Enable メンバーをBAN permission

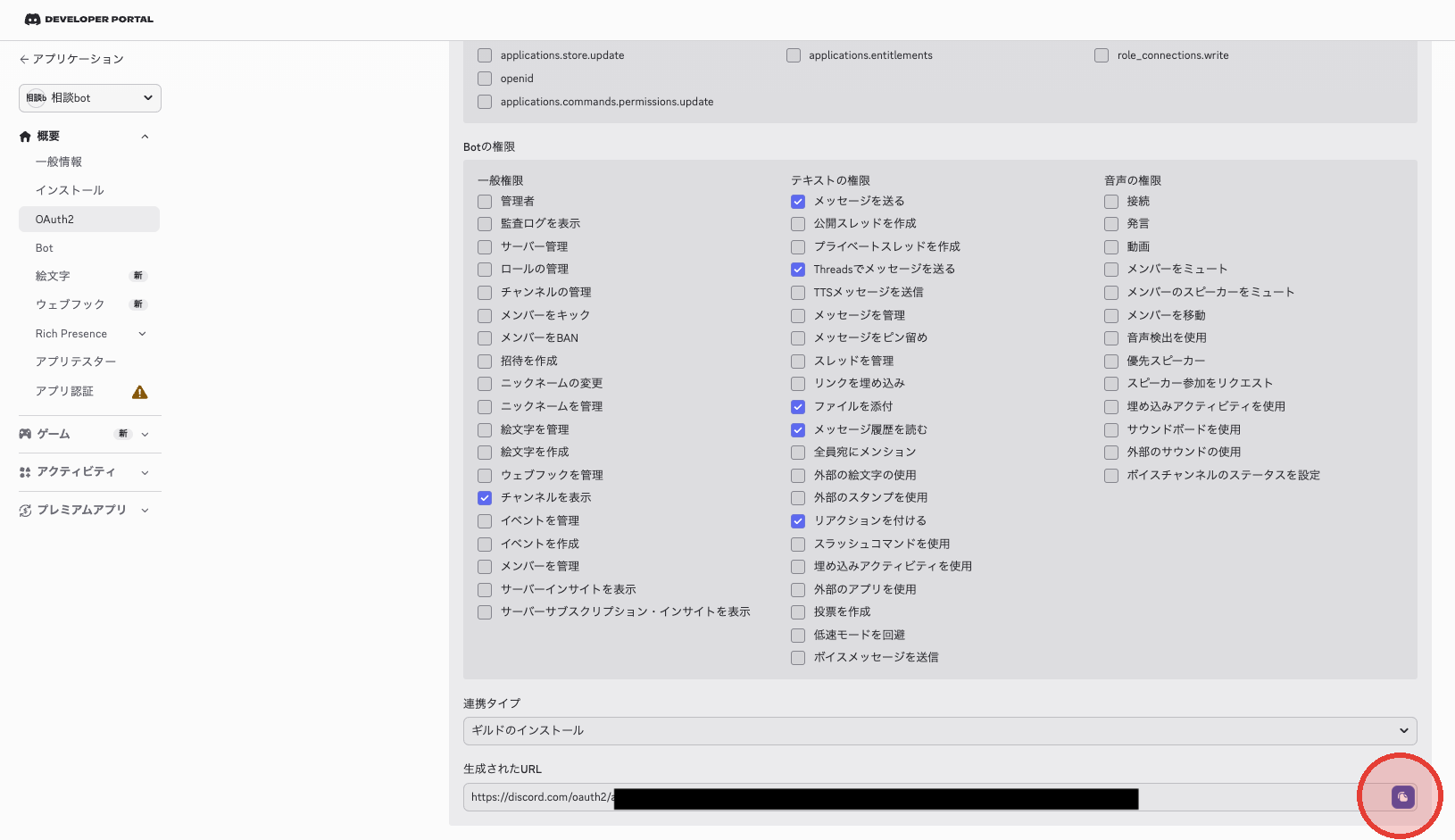click(485, 338)
